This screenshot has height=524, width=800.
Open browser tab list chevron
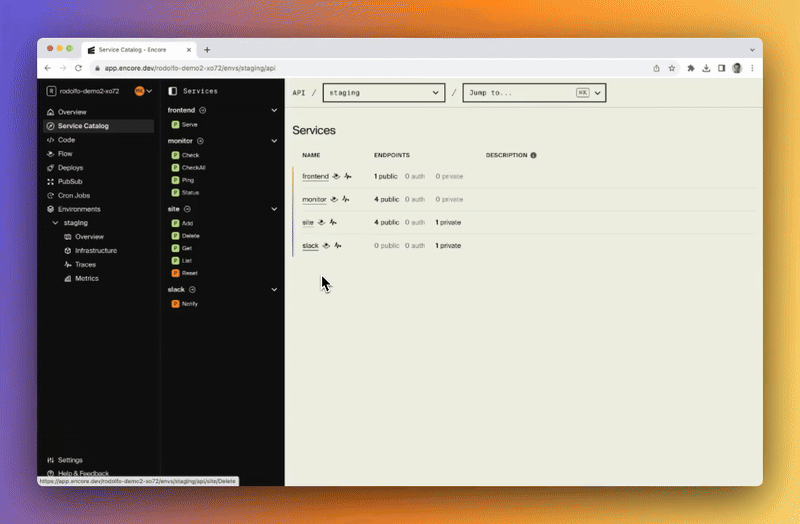tap(752, 50)
